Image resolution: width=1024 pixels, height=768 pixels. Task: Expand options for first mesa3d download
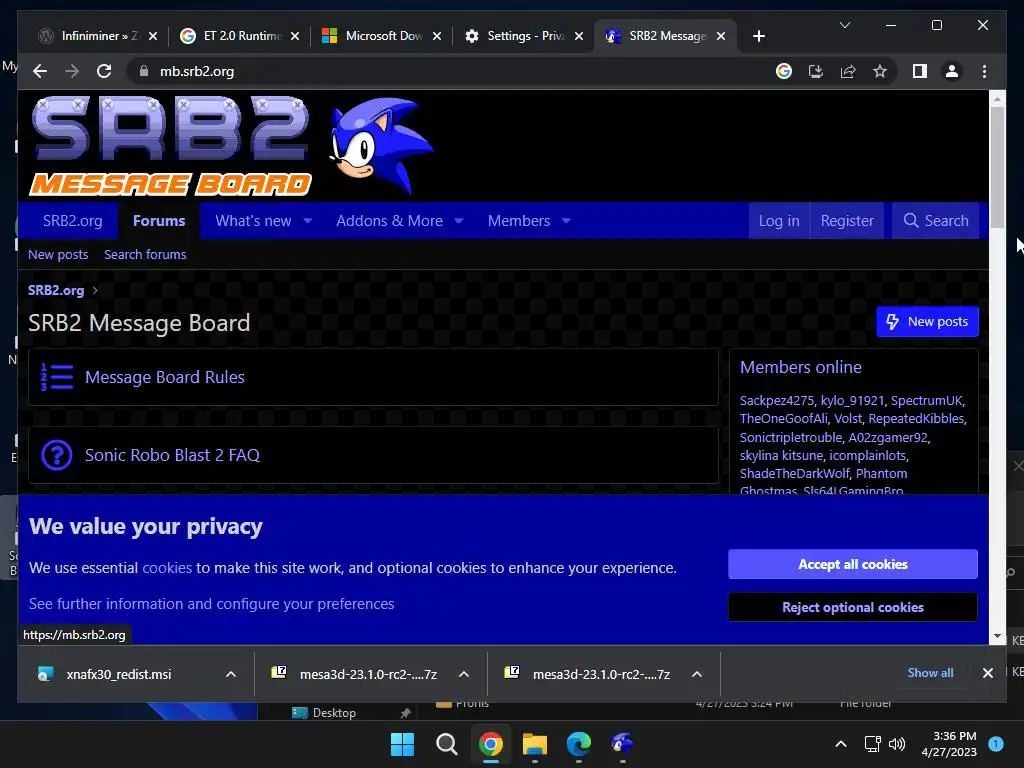coord(464,674)
